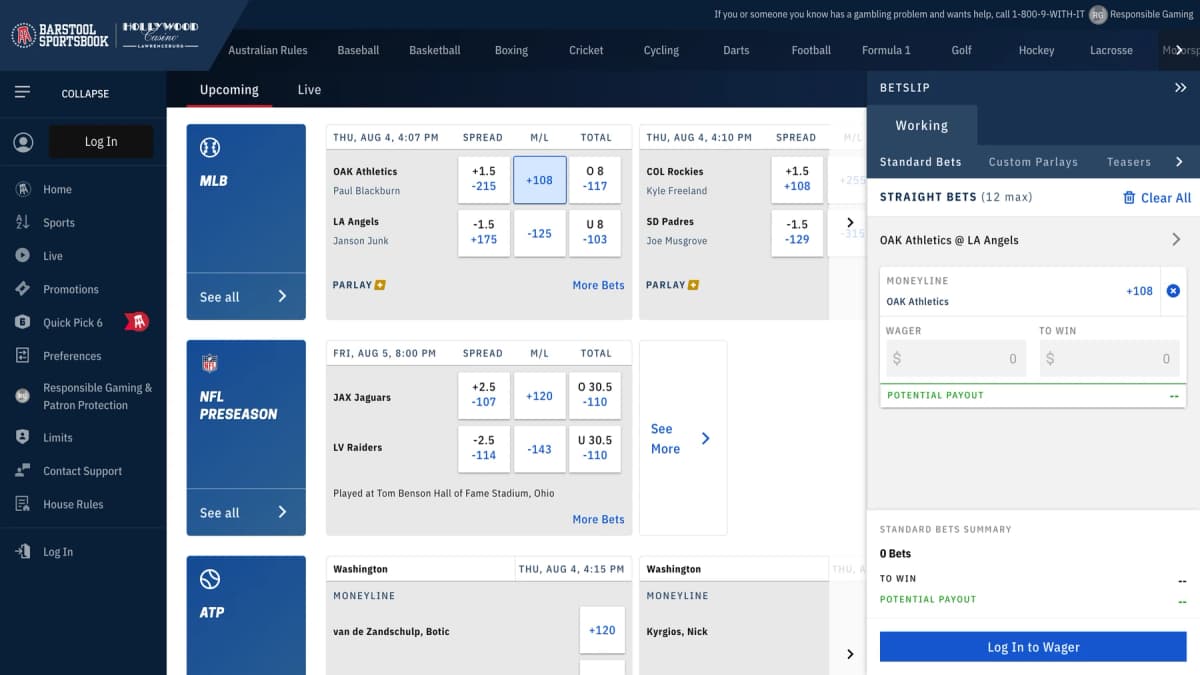Screen dimensions: 1200x675
Task: Click the black Log In button
Action: [101, 142]
